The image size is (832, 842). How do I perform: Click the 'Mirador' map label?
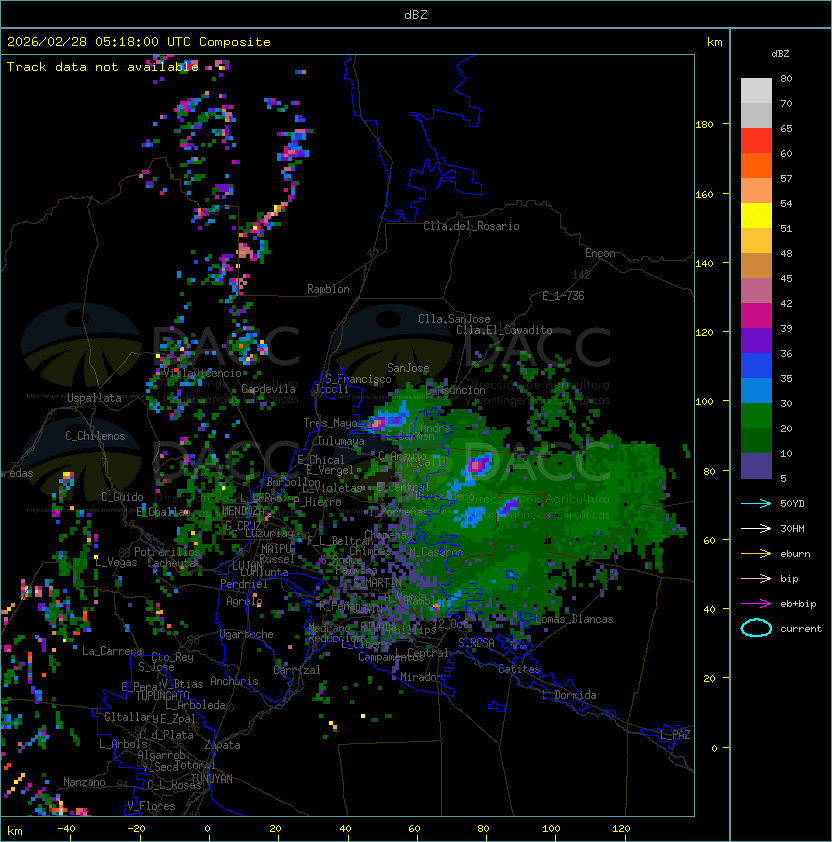421,677
